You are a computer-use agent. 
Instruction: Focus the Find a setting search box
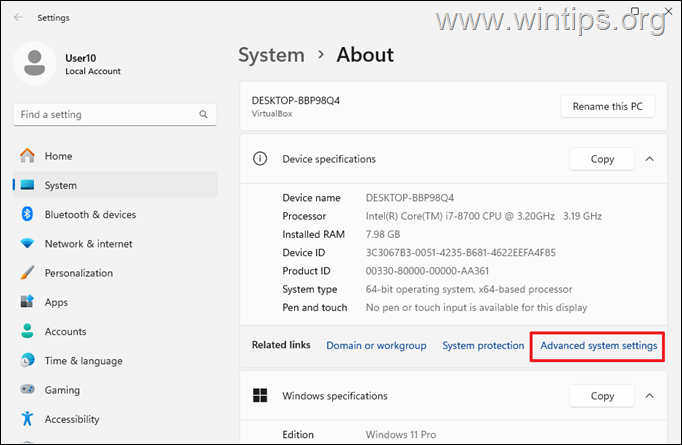pos(115,114)
